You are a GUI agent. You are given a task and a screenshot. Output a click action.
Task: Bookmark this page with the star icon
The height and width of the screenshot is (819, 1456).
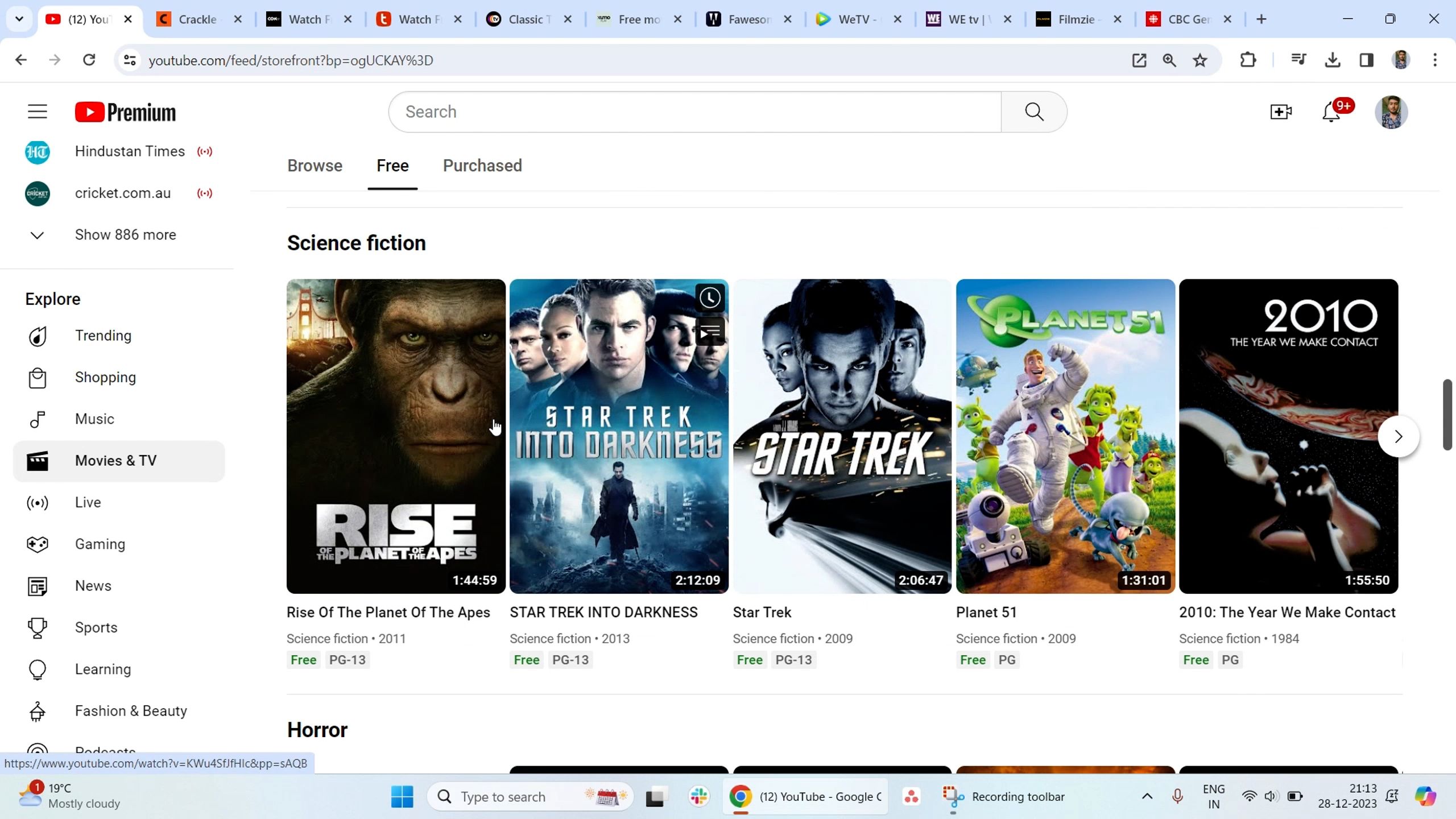click(x=1200, y=60)
